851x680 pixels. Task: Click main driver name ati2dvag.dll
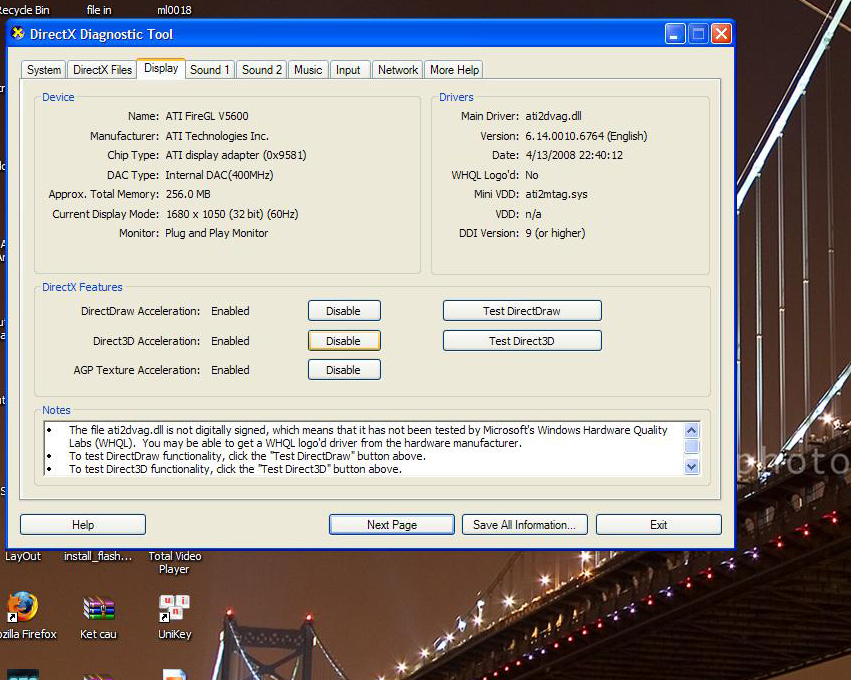pos(554,116)
